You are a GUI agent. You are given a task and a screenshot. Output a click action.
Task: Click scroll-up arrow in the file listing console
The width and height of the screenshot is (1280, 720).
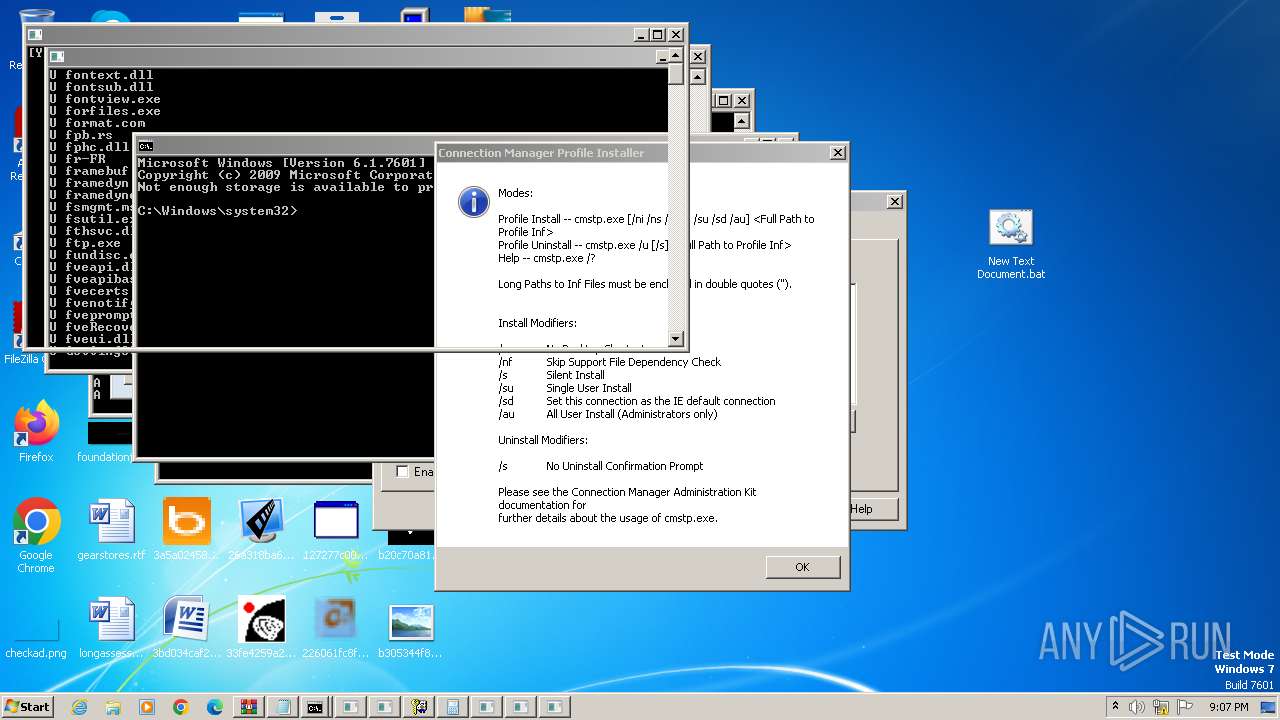676,57
